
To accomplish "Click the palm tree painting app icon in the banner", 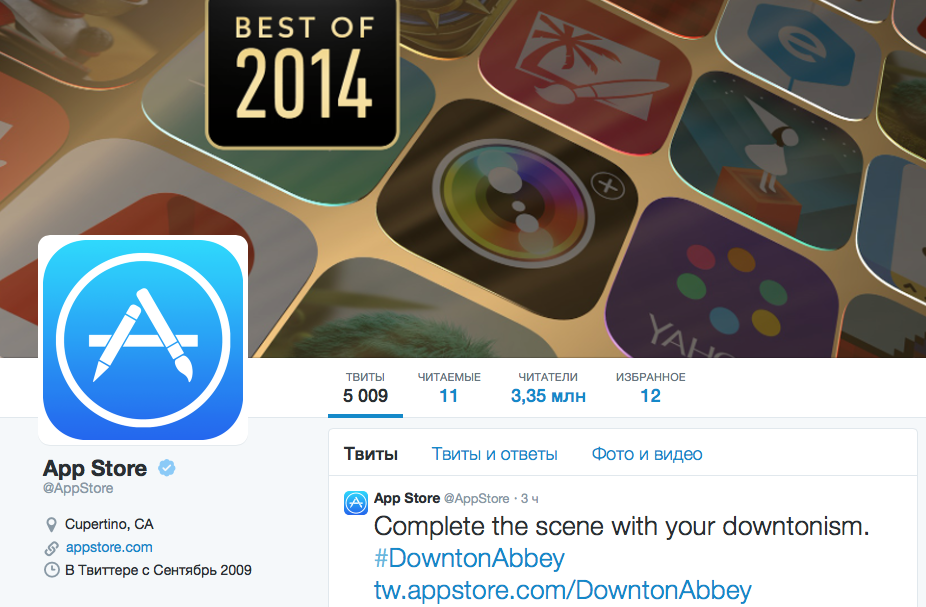I will tap(585, 71).
